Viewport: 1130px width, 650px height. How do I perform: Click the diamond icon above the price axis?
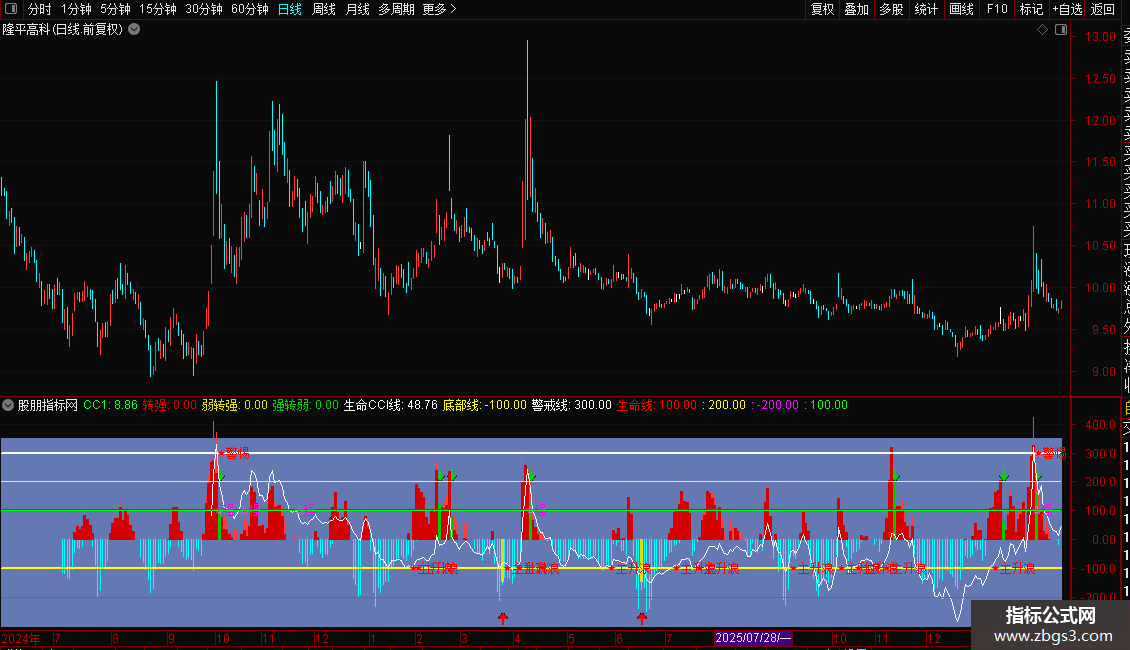click(x=1042, y=30)
